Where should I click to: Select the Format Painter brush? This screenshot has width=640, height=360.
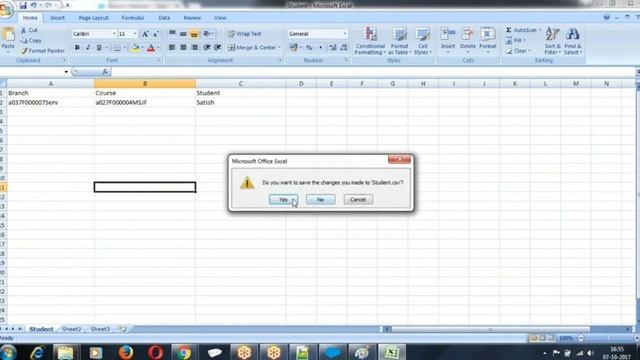[24, 51]
